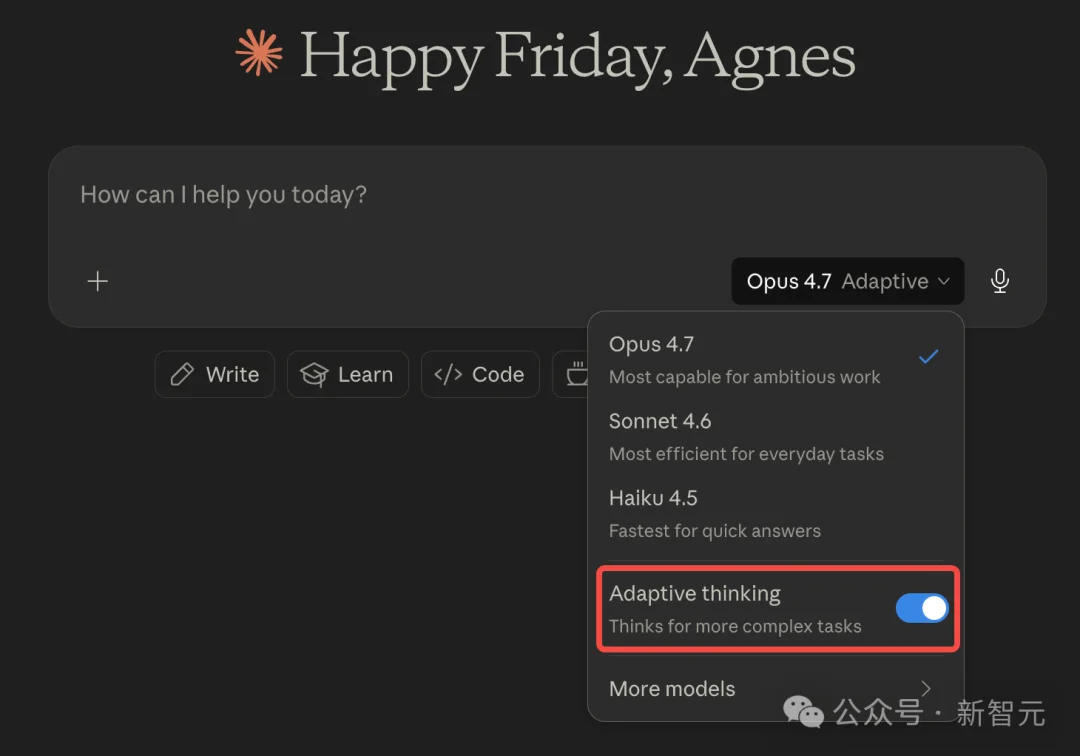Expand the More models submenu chevron

pos(926,688)
